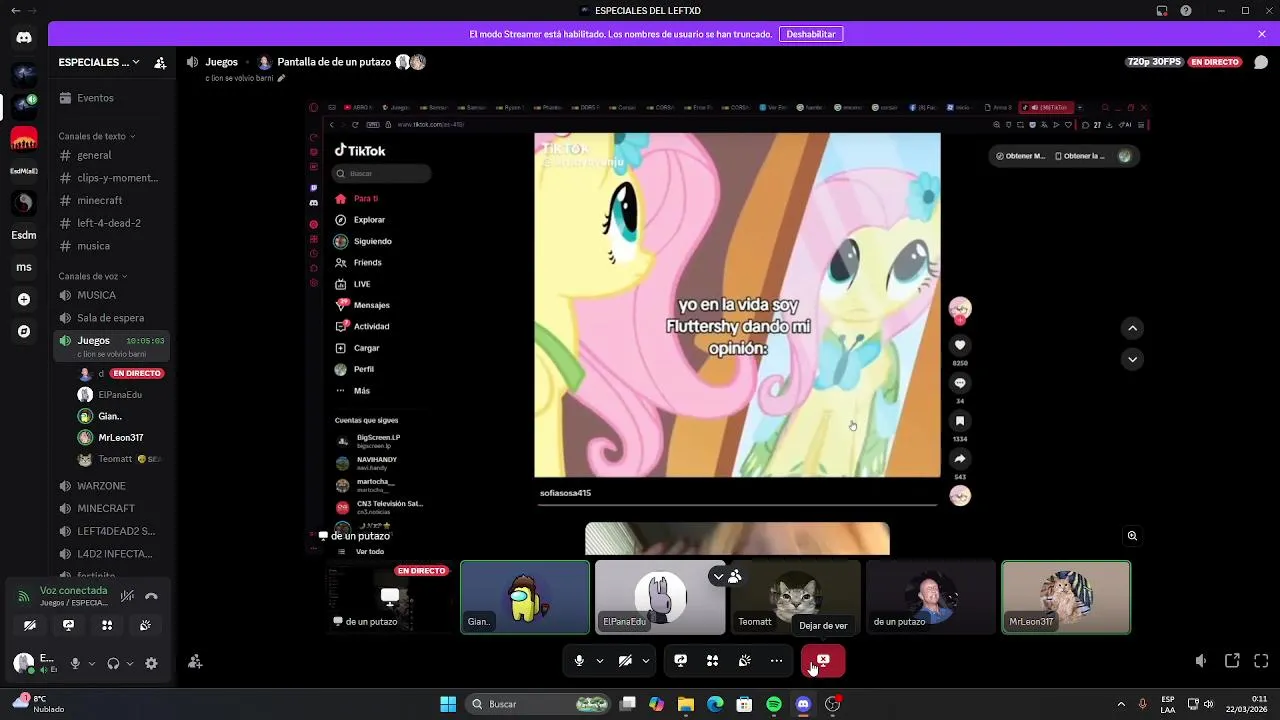This screenshot has height=720, width=1280.
Task: Show the voice channel chat icon
Action: click(x=1261, y=62)
